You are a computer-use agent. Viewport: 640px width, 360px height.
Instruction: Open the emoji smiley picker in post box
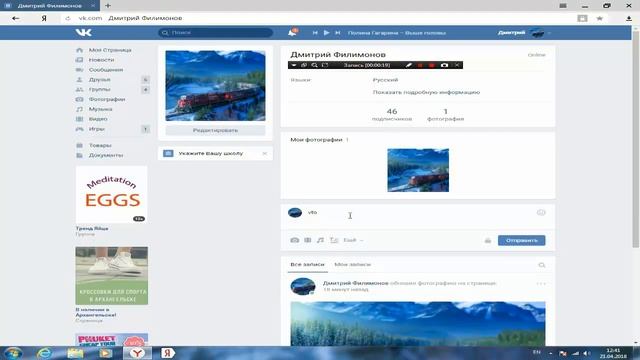point(541,212)
